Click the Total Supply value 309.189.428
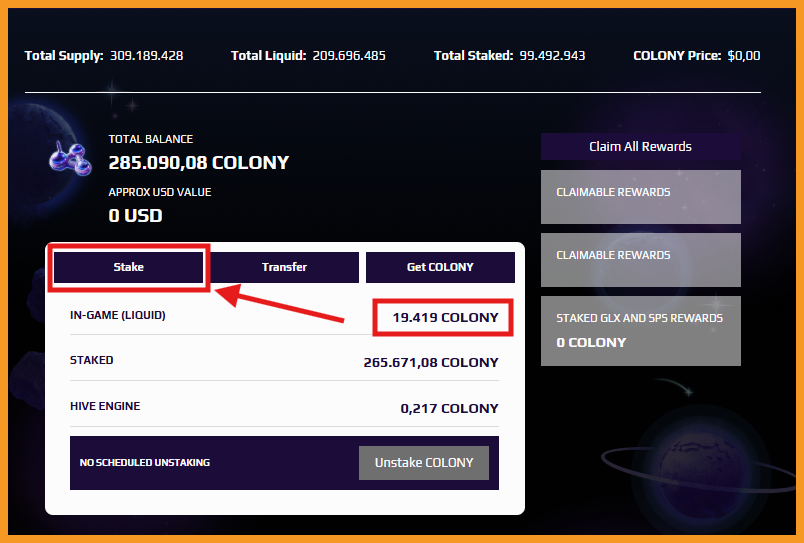The image size is (804, 543). [147, 55]
